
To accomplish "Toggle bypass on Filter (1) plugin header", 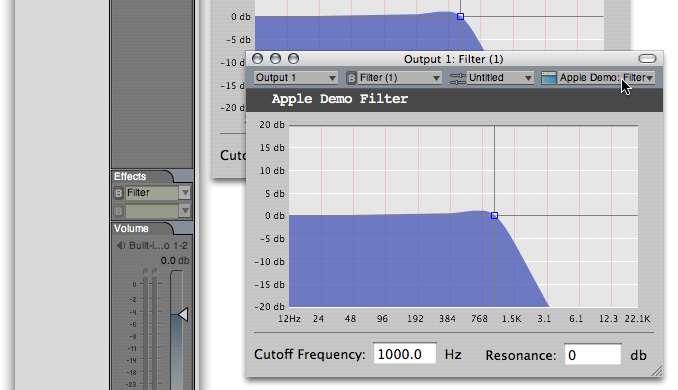I will (351, 78).
